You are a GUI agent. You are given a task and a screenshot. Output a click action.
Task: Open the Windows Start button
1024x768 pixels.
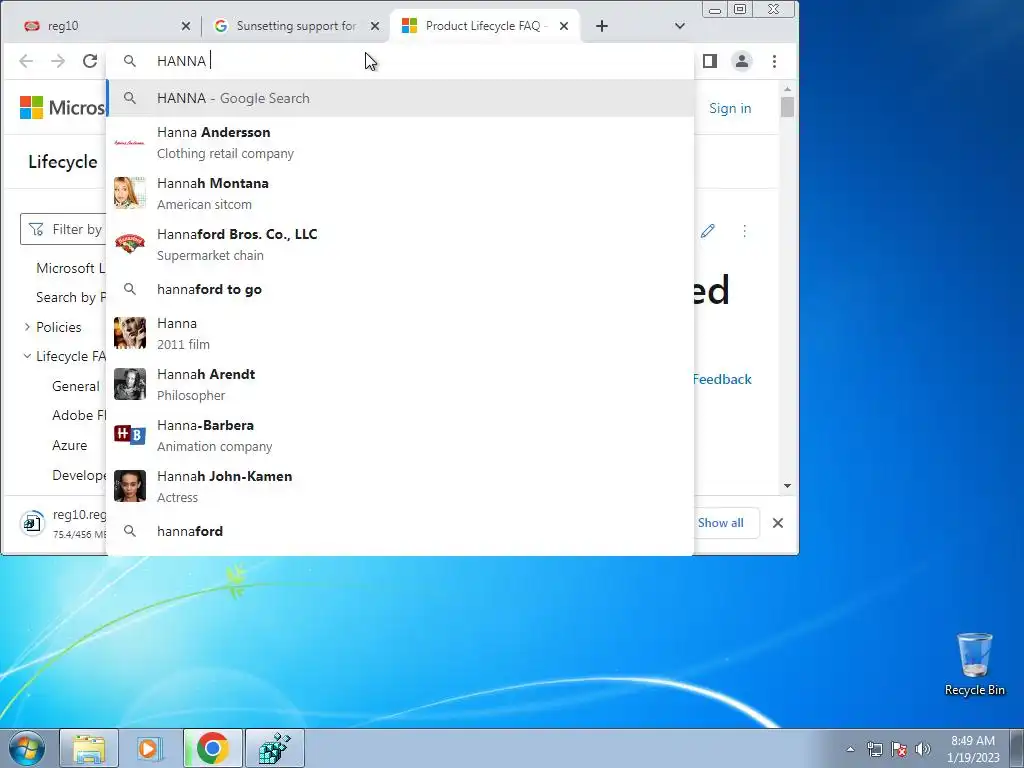point(27,748)
